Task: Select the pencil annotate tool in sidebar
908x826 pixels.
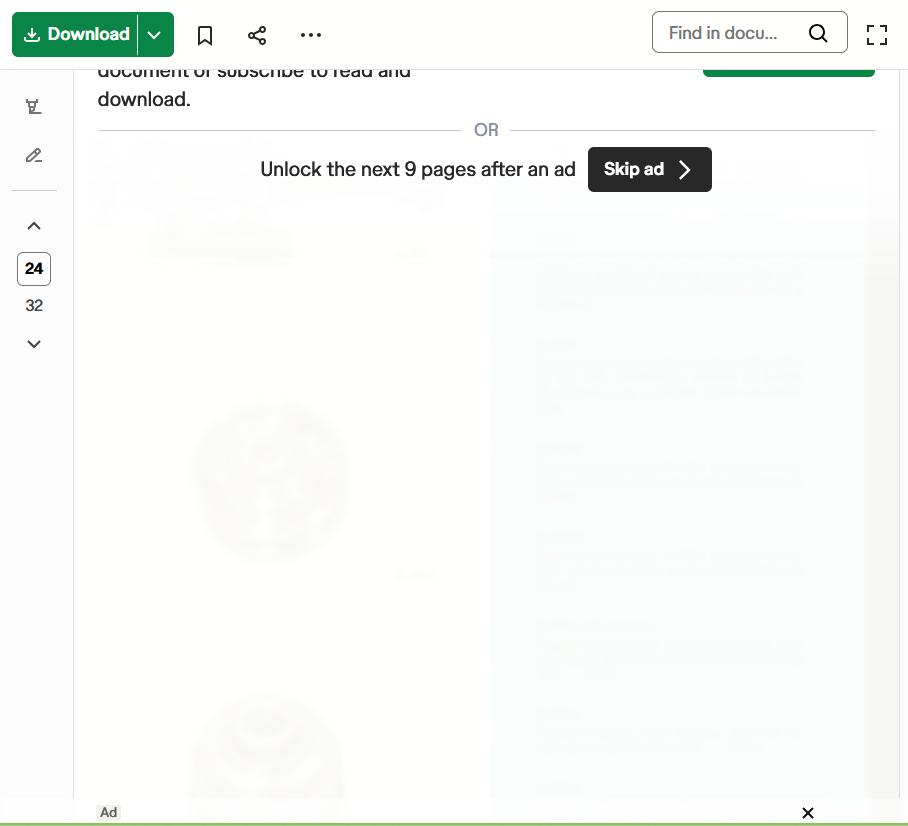Action: pyautogui.click(x=34, y=156)
